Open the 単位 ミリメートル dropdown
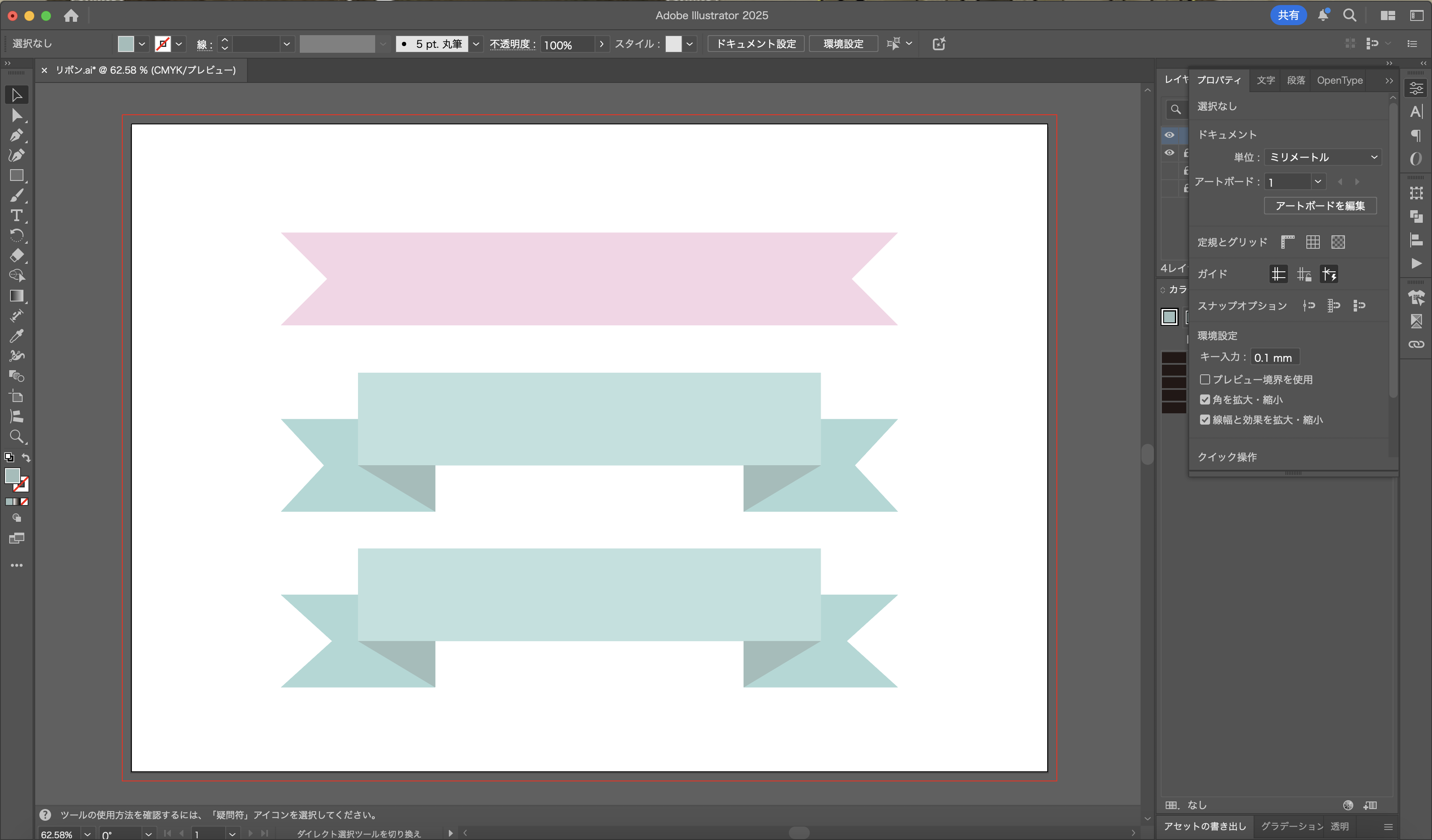1432x840 pixels. point(1324,157)
